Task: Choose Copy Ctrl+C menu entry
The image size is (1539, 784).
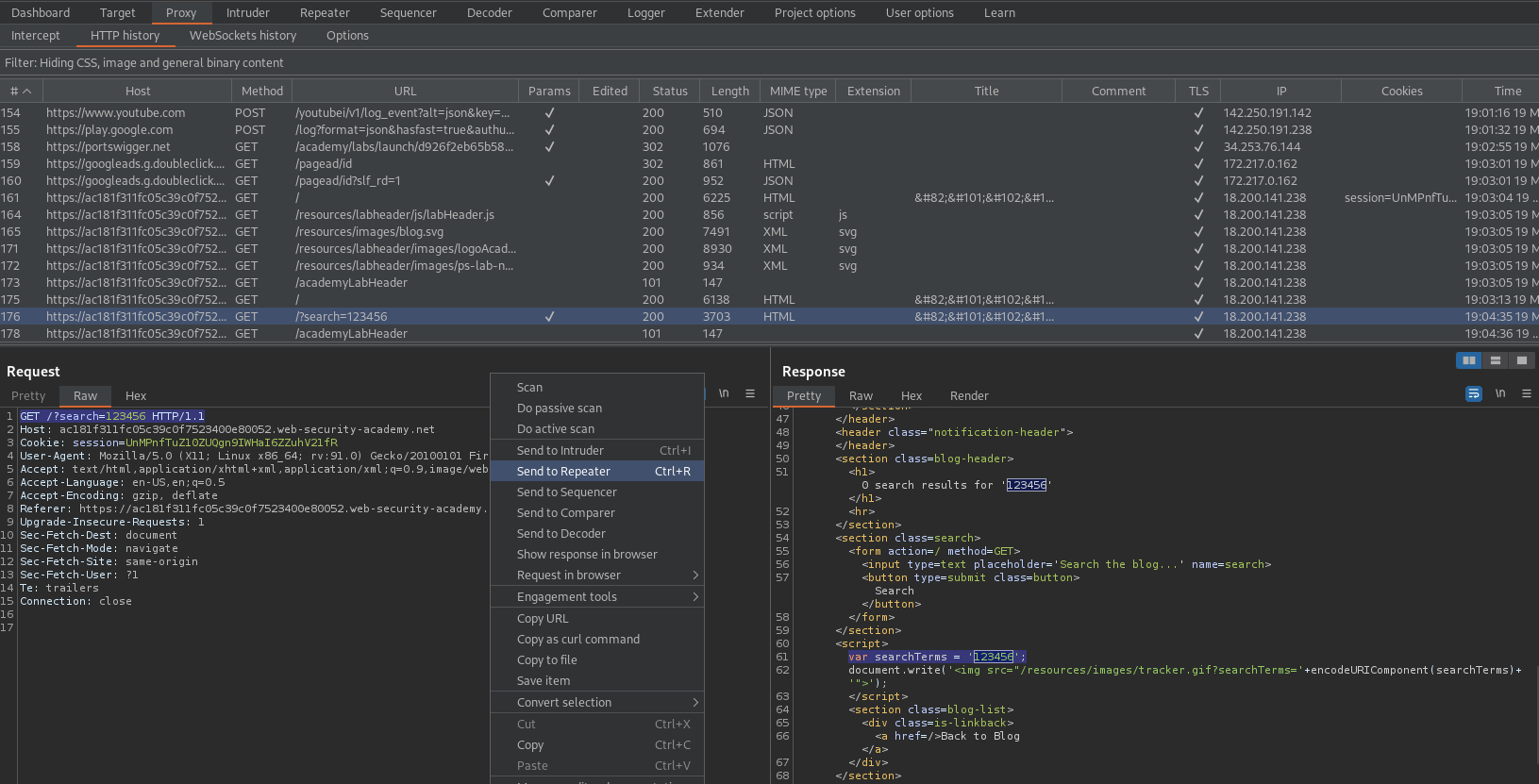Action: [597, 744]
